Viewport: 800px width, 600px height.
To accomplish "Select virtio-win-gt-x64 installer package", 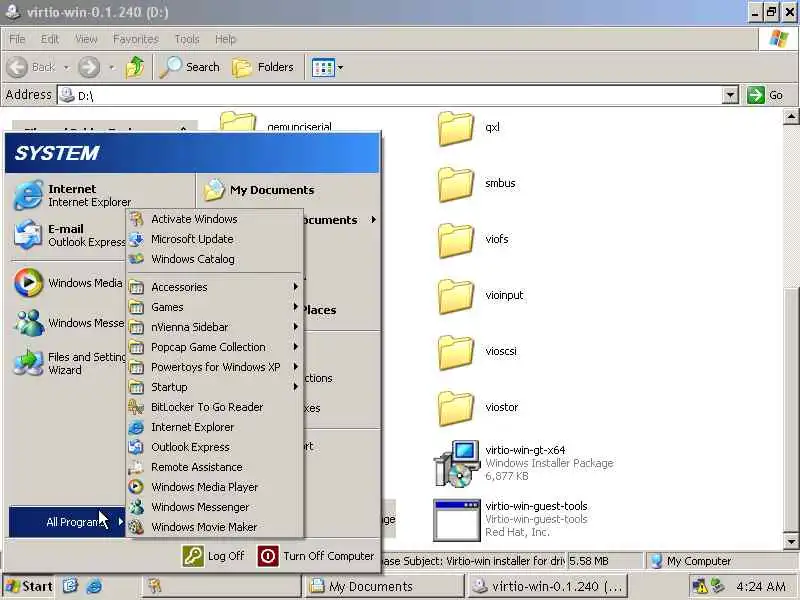I will tap(524, 463).
